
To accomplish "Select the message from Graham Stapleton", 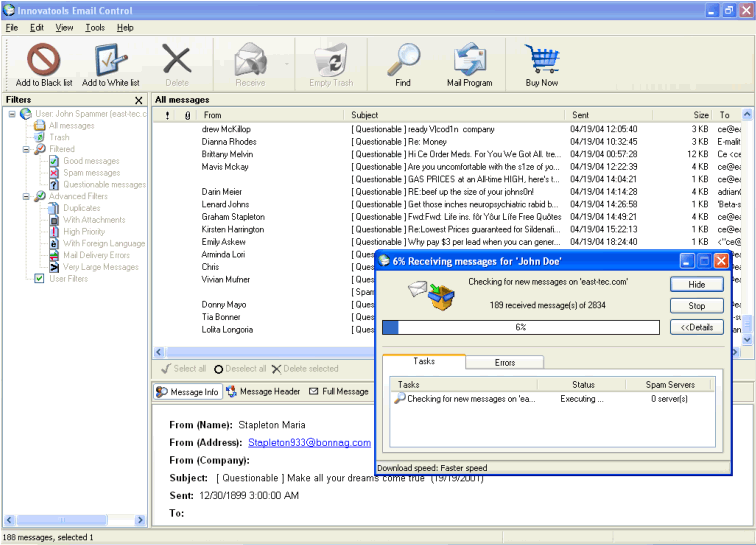I will [447, 217].
